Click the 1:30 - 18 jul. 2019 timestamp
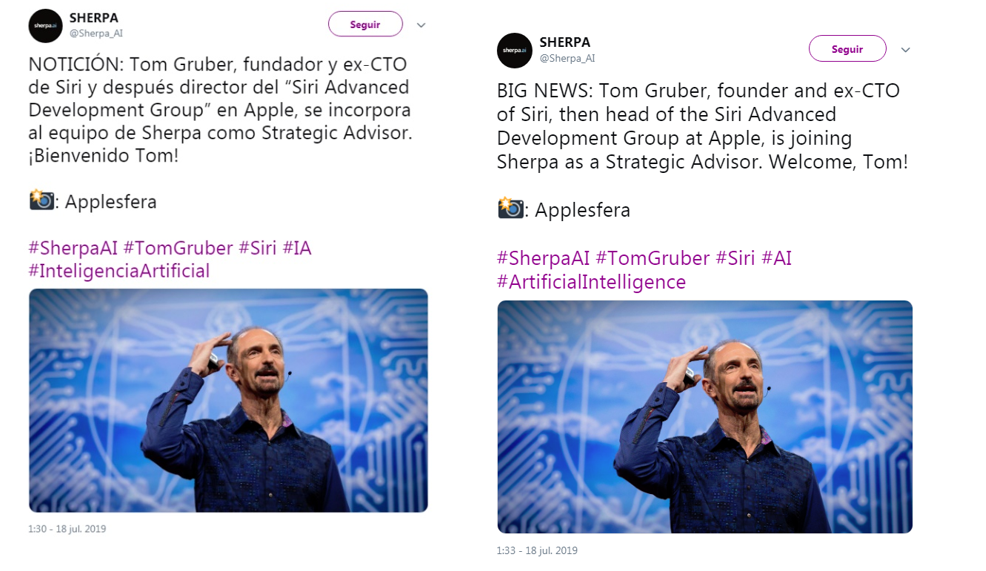Screen dimensions: 986x571 [67, 529]
